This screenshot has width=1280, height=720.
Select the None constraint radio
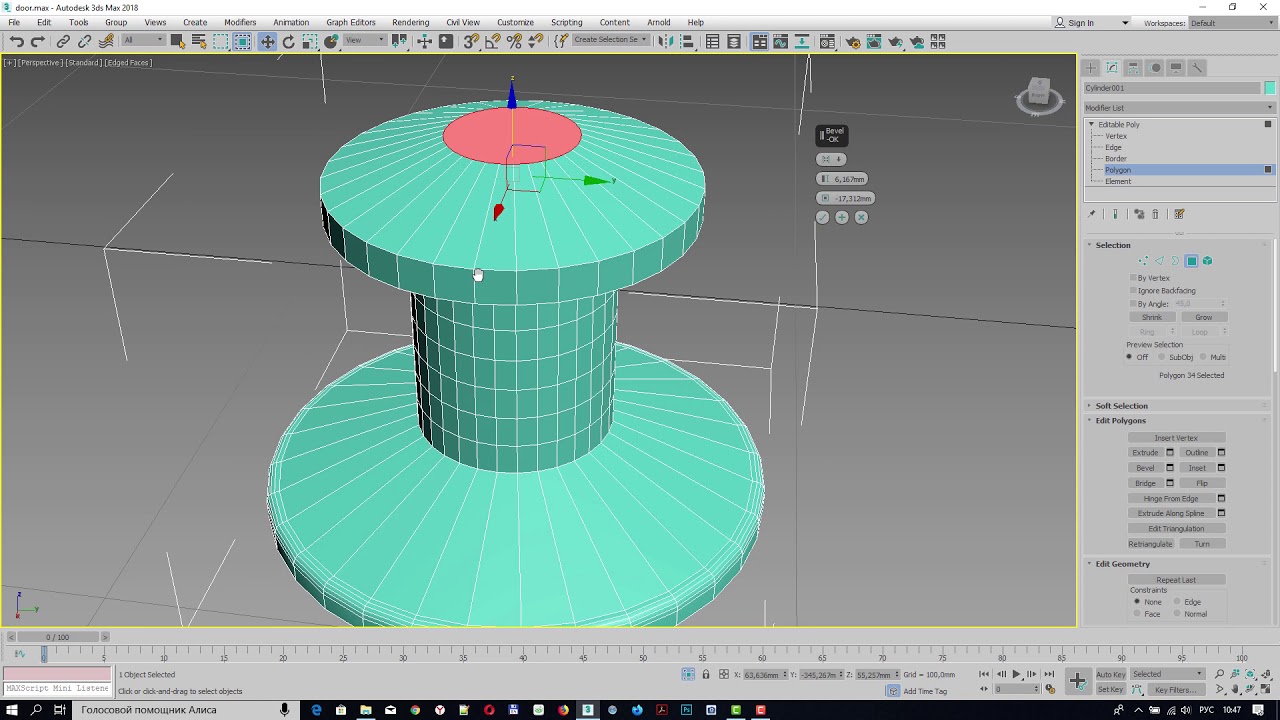[1137, 602]
